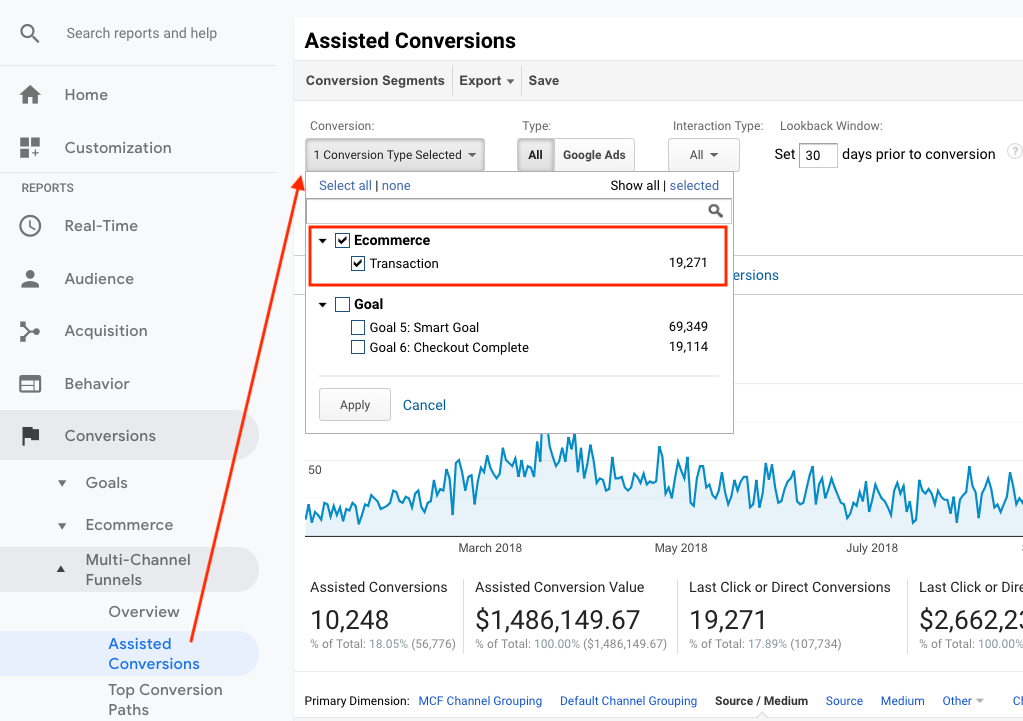Click the Real-Time clock icon
The image size is (1023, 721).
30,226
